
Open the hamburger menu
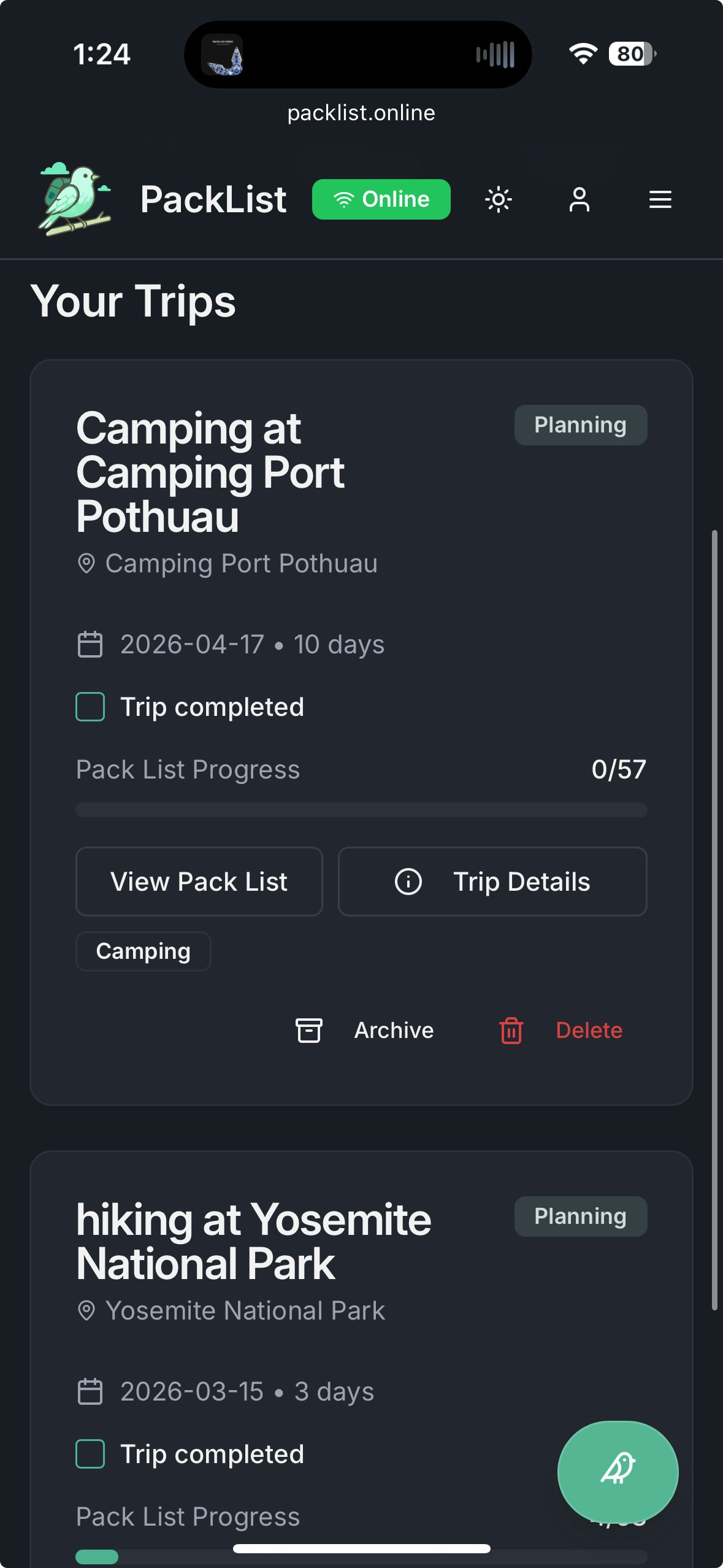click(660, 199)
